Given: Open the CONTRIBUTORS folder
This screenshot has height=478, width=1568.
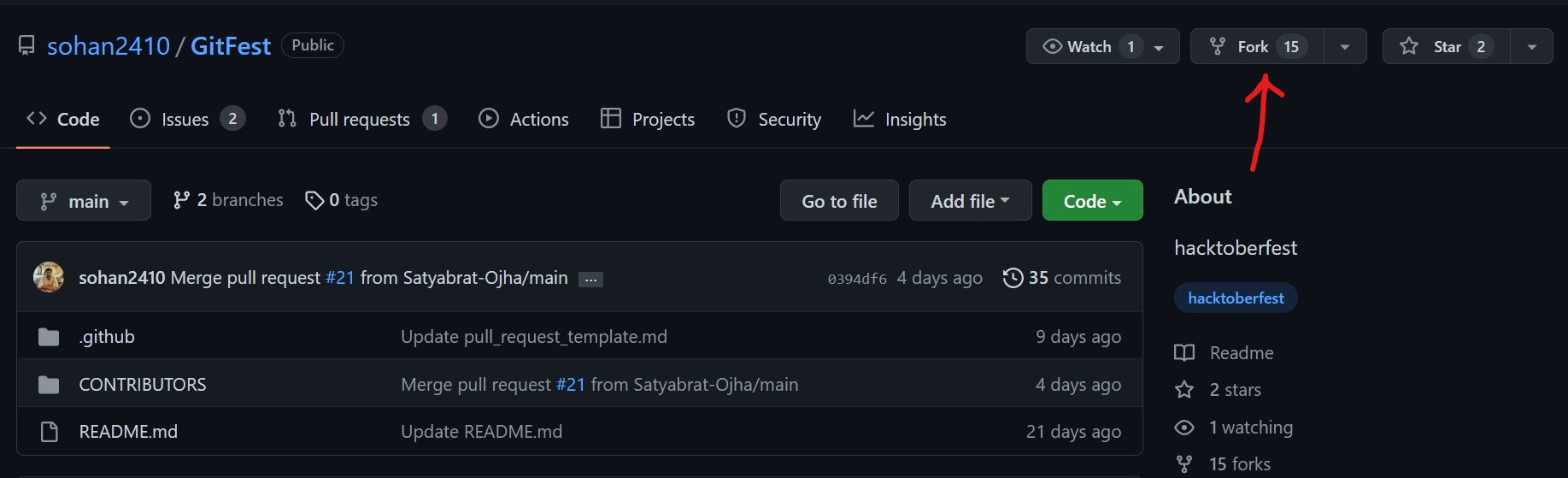Looking at the screenshot, I should 143,385.
